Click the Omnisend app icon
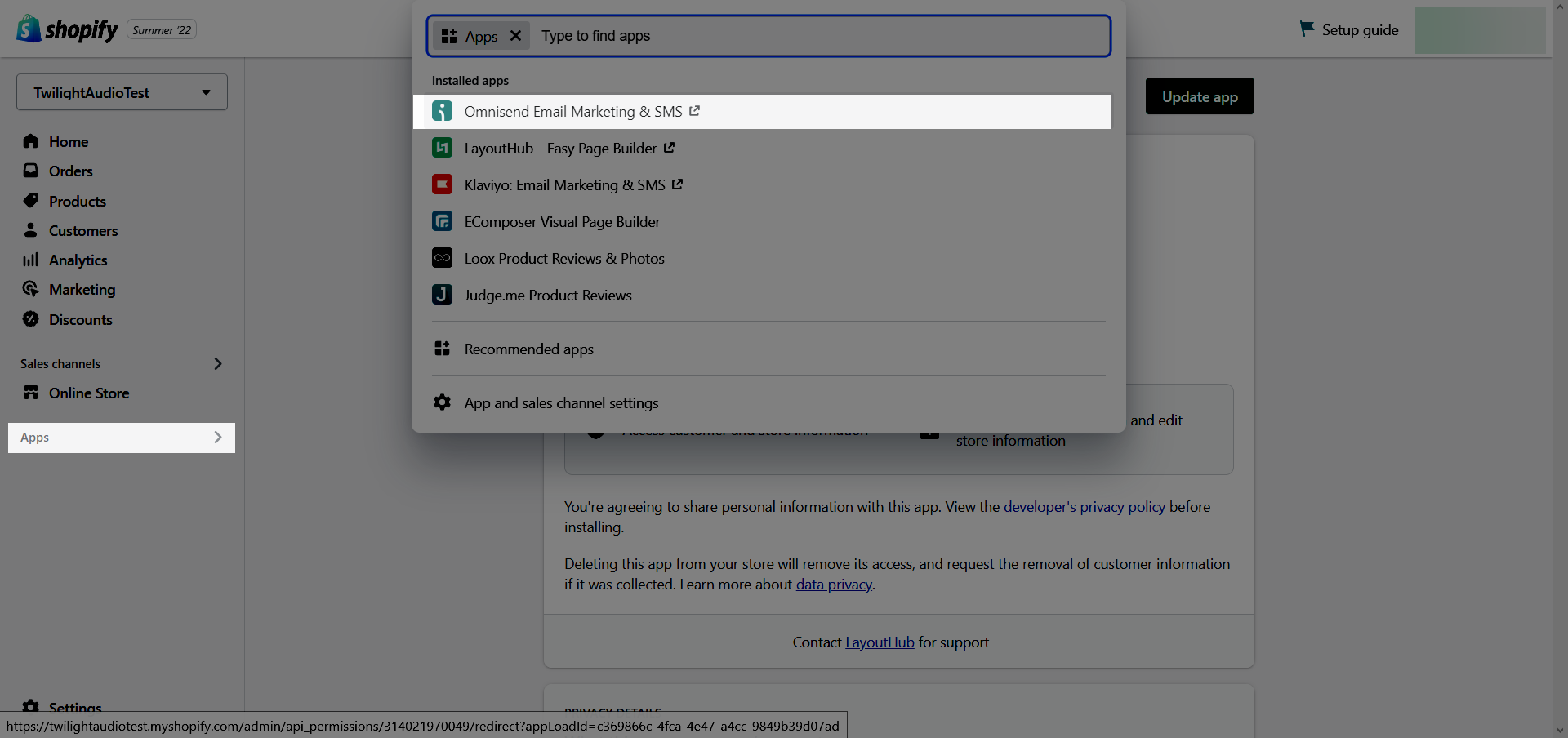1568x738 pixels. 442,111
